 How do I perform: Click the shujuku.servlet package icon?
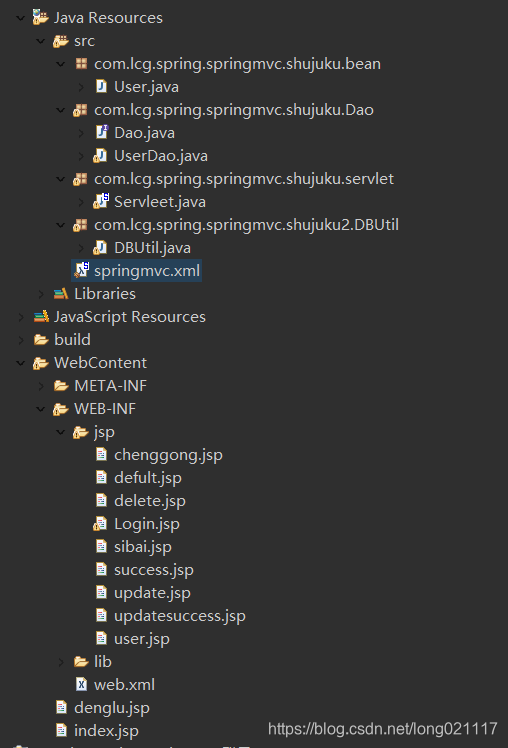[80, 179]
